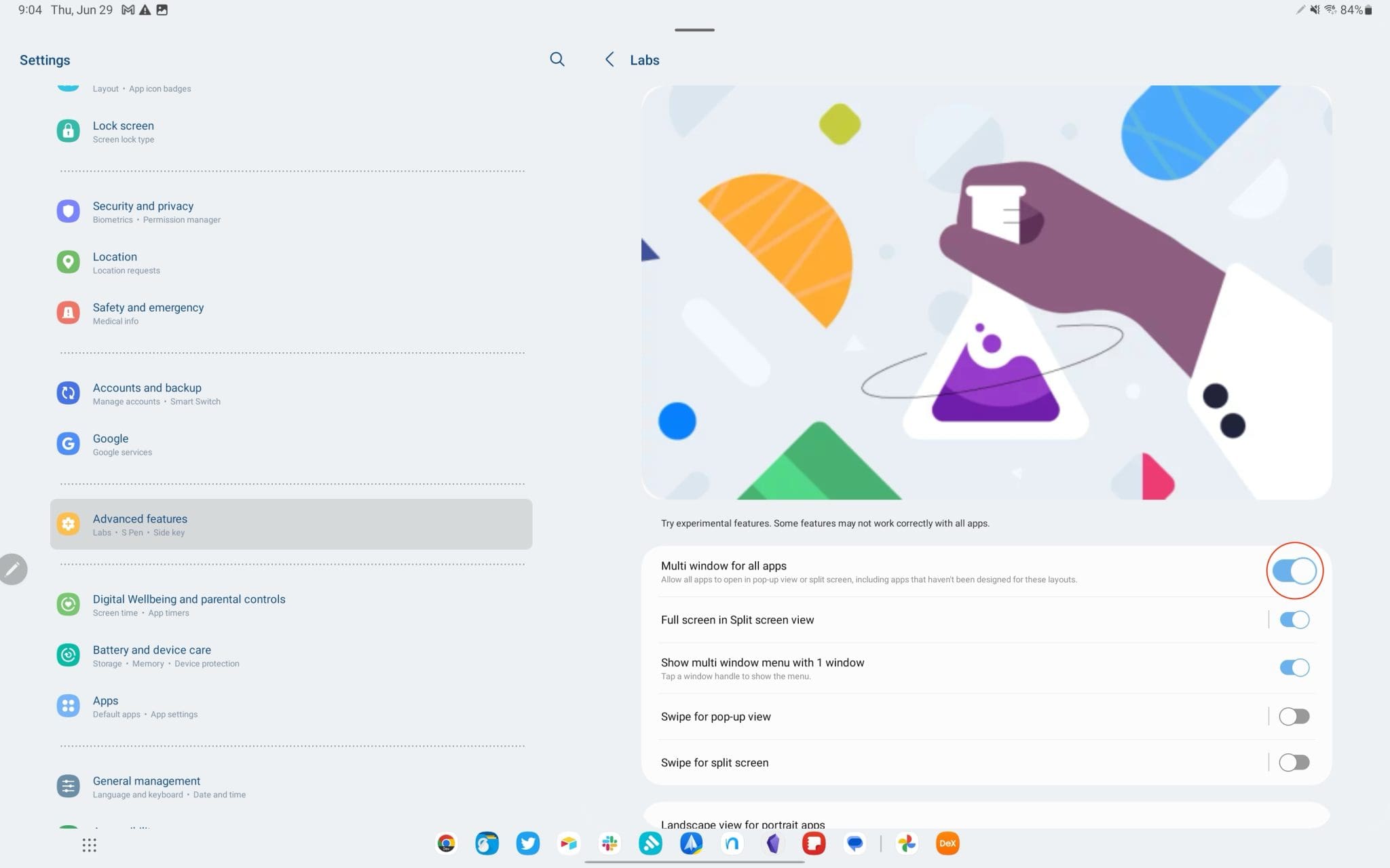Open Gmail notification in status bar
The width and height of the screenshot is (1390, 868).
[128, 10]
